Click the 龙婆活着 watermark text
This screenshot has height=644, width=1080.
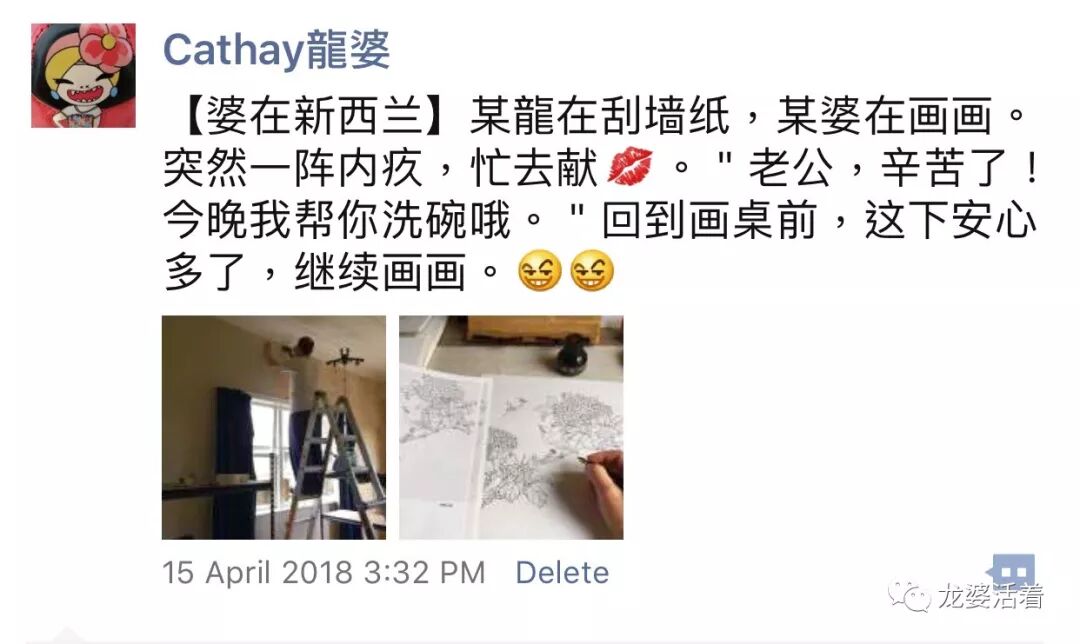[991, 596]
